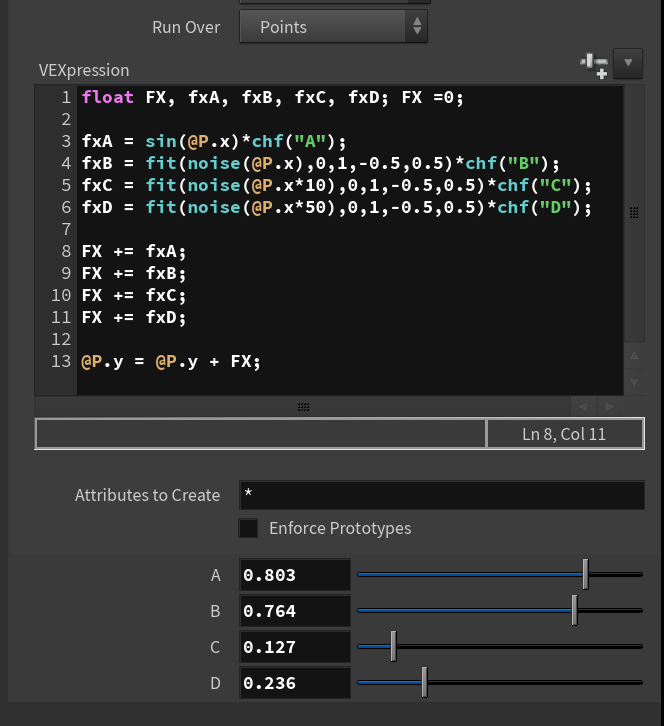The width and height of the screenshot is (664, 726).
Task: Click the C parameter value field 0.127
Action: (295, 647)
